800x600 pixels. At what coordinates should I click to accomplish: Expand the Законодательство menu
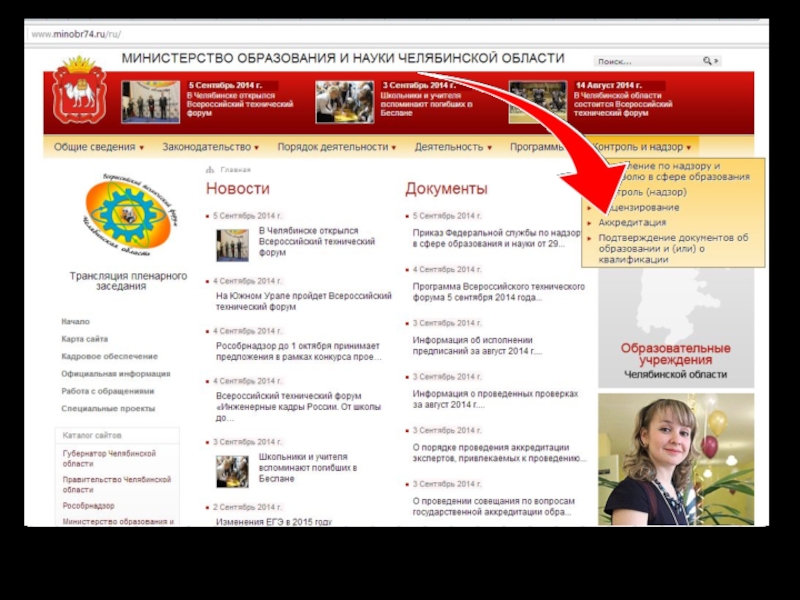210,147
